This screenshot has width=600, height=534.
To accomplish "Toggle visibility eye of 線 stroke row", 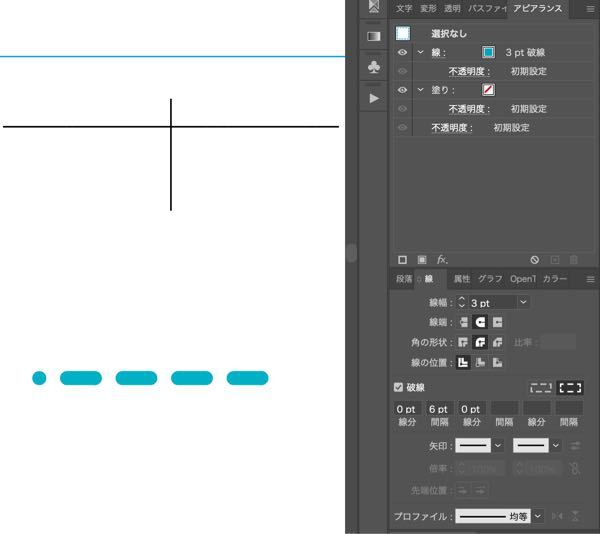I will point(402,52).
